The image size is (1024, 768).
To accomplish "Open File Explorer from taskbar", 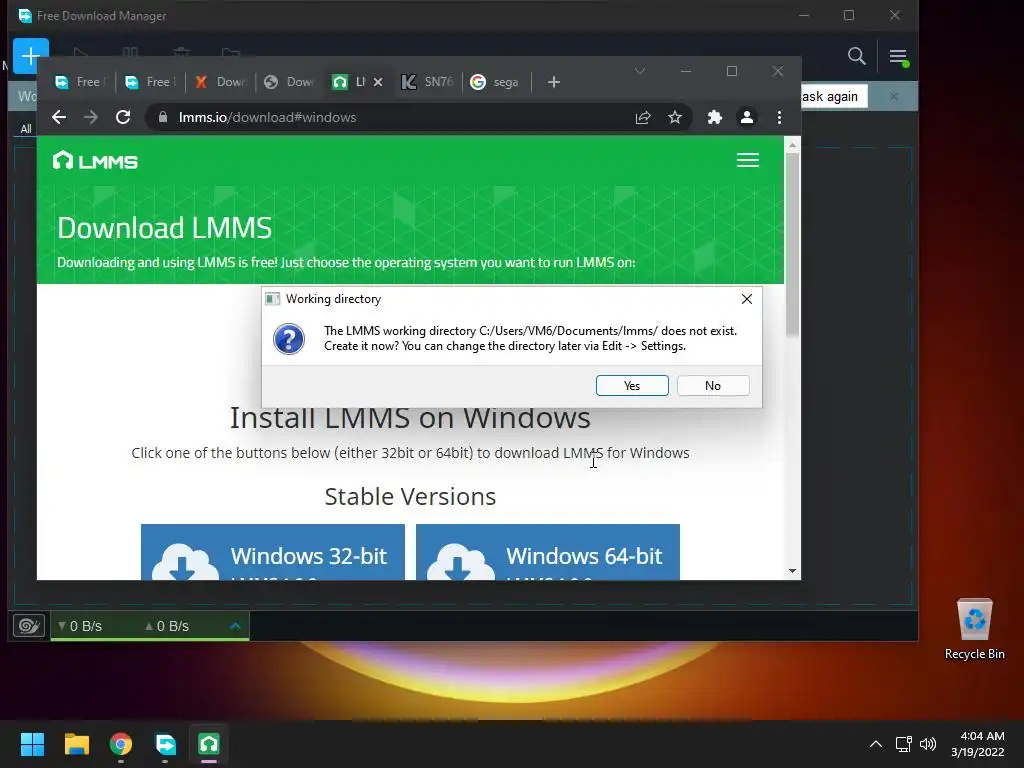I will click(x=76, y=744).
